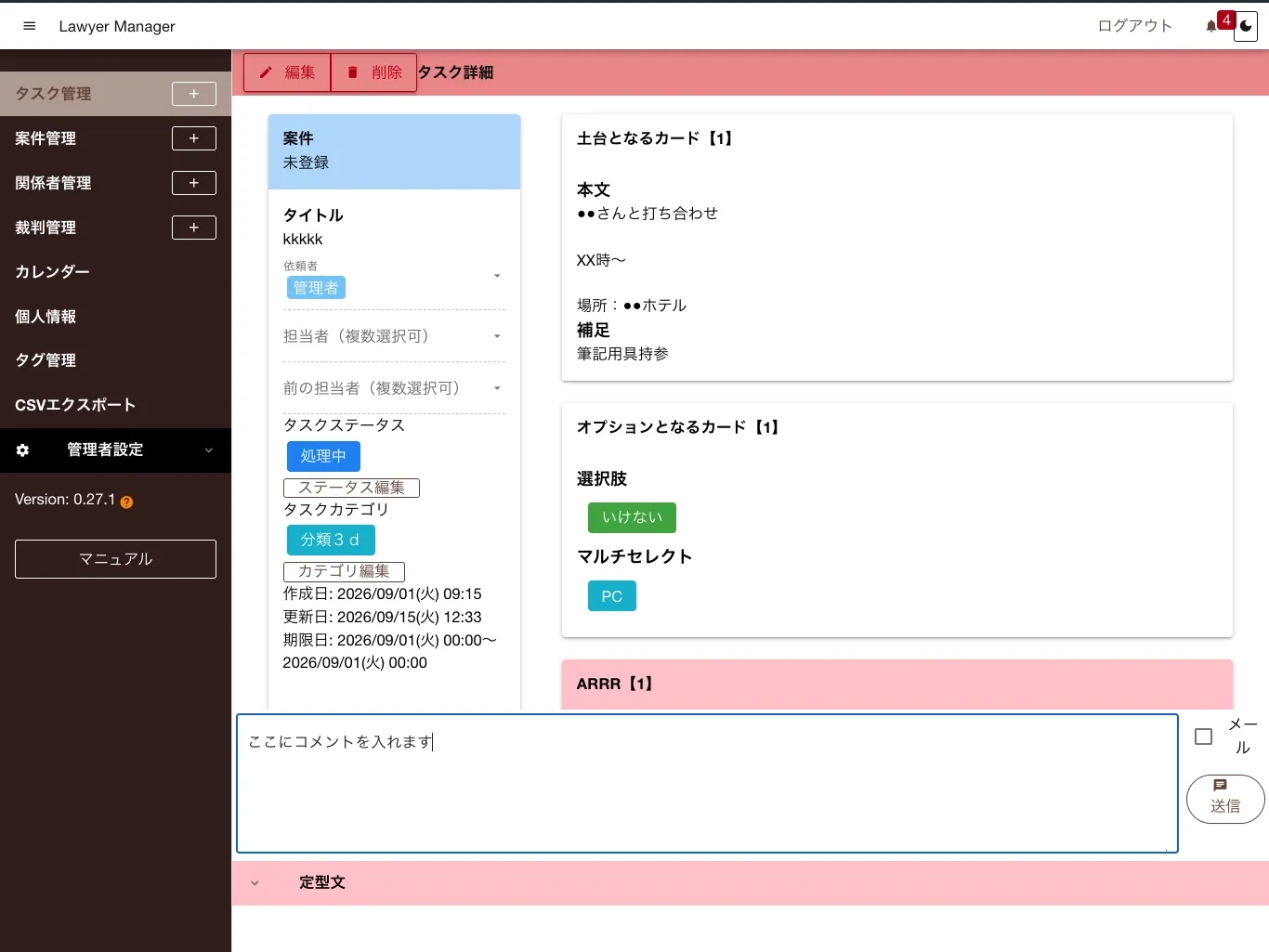Open the notifications bell
Image resolution: width=1269 pixels, height=952 pixels.
pos(1211,26)
